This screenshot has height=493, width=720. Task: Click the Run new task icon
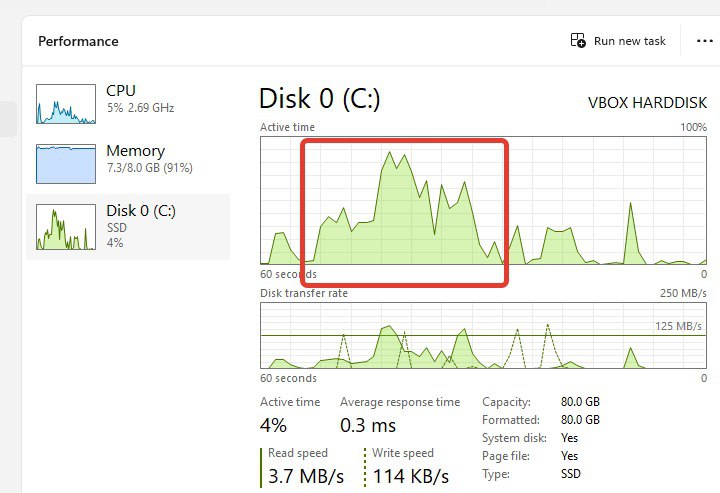pyautogui.click(x=578, y=40)
